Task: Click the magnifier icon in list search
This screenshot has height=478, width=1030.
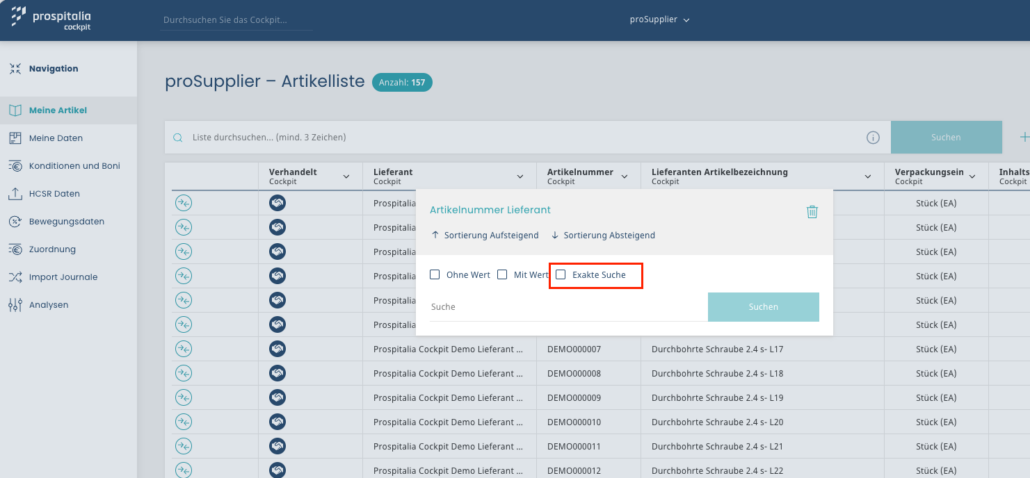Action: (177, 138)
